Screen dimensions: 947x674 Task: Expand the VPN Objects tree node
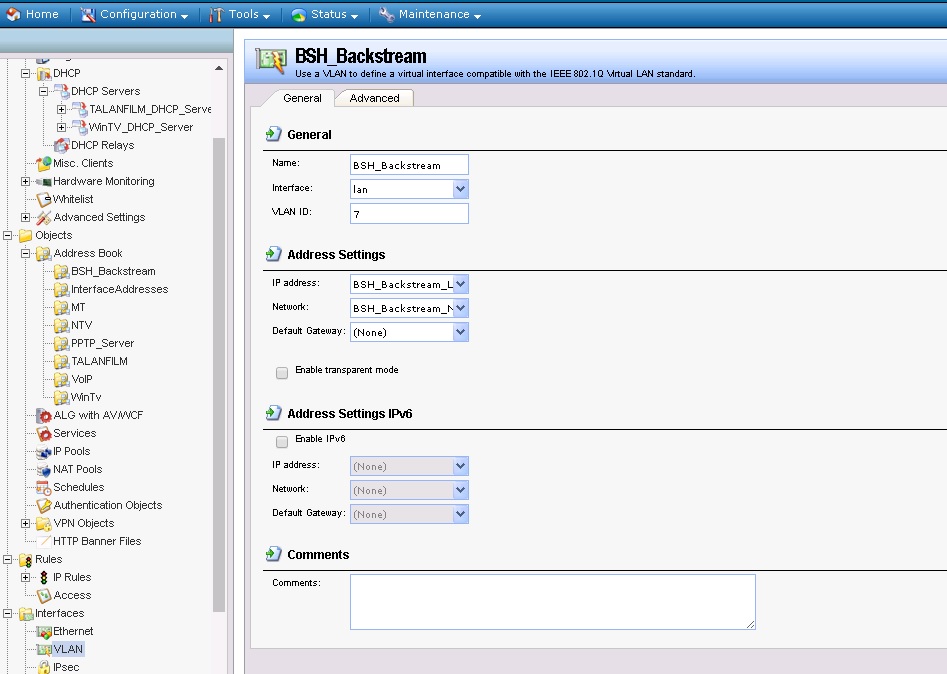26,524
